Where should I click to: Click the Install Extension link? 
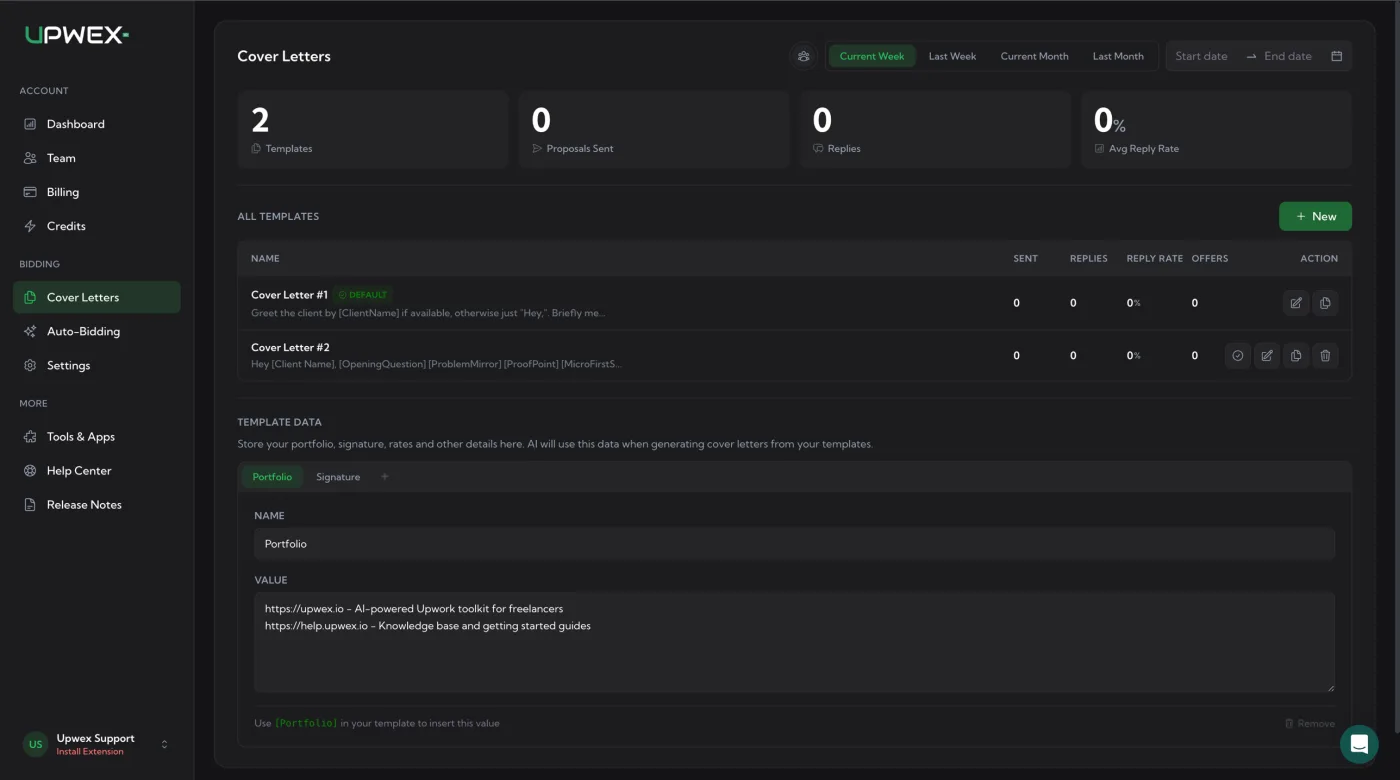pos(90,752)
